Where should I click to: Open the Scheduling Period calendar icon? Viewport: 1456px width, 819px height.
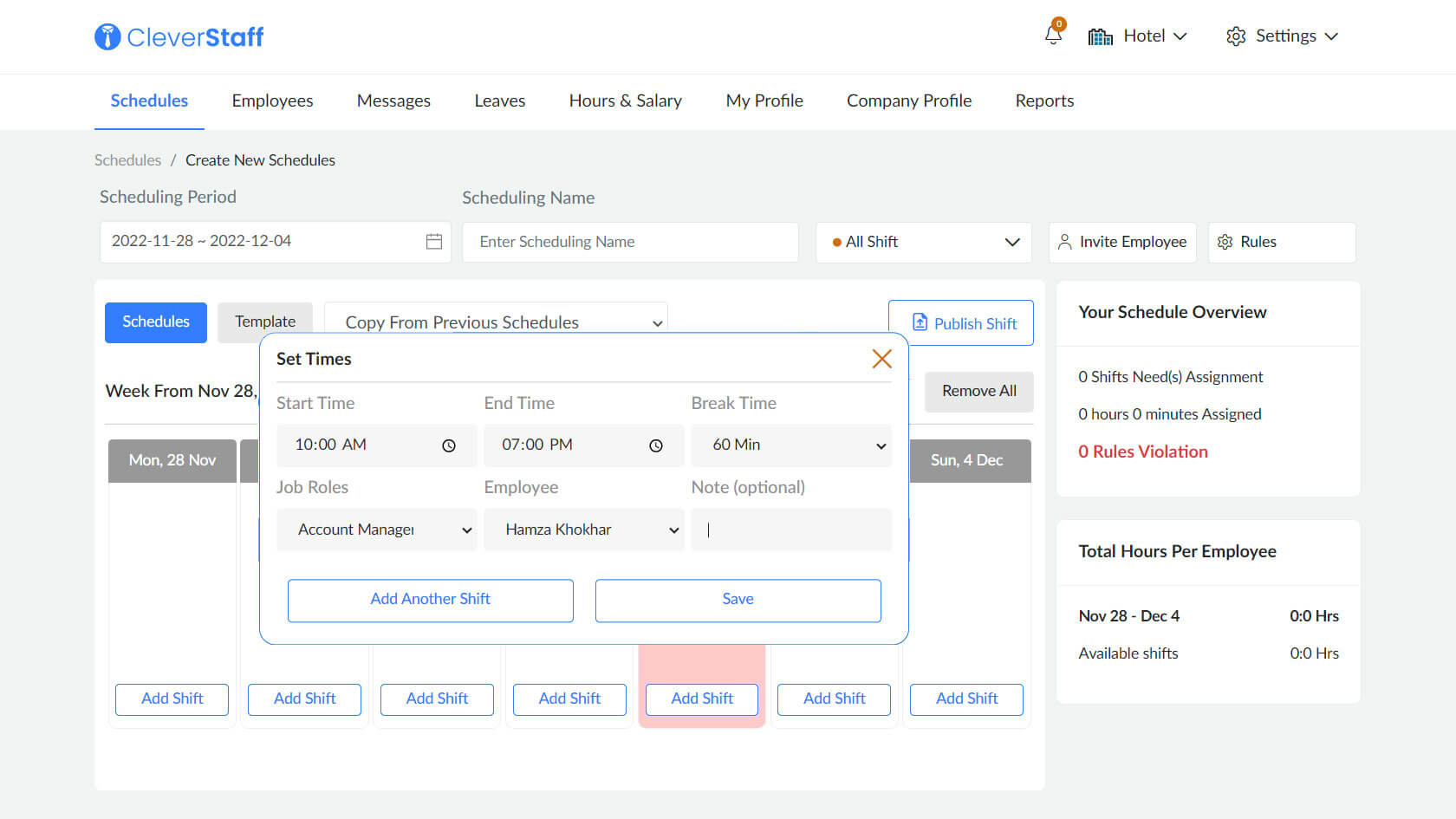point(434,241)
